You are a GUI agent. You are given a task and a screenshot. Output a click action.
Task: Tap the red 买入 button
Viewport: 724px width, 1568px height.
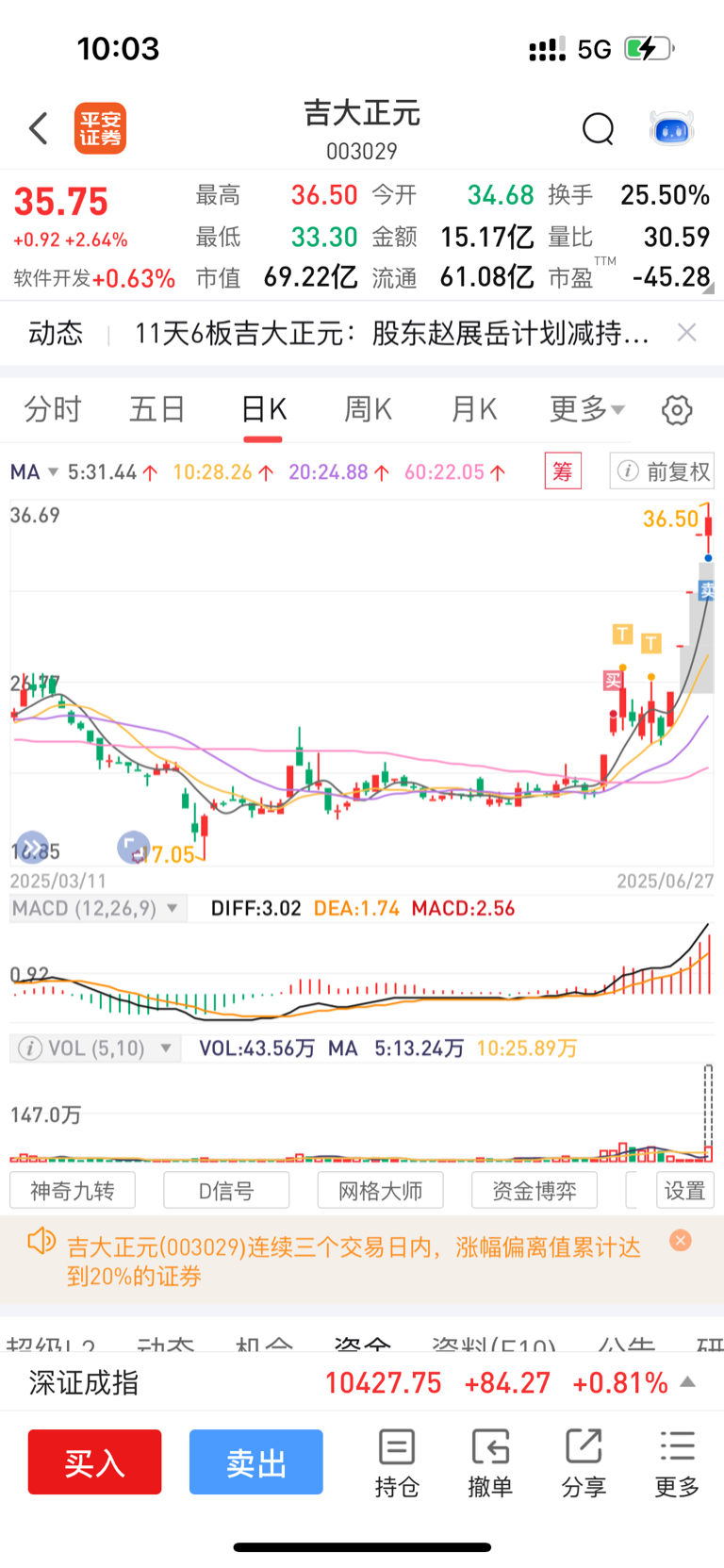(x=94, y=1462)
